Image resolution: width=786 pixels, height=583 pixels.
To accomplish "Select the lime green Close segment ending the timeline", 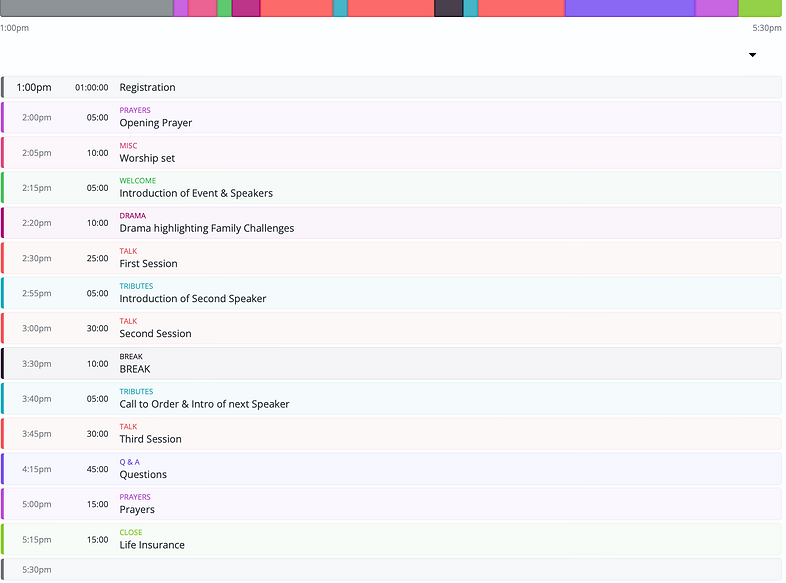I will click(x=760, y=8).
